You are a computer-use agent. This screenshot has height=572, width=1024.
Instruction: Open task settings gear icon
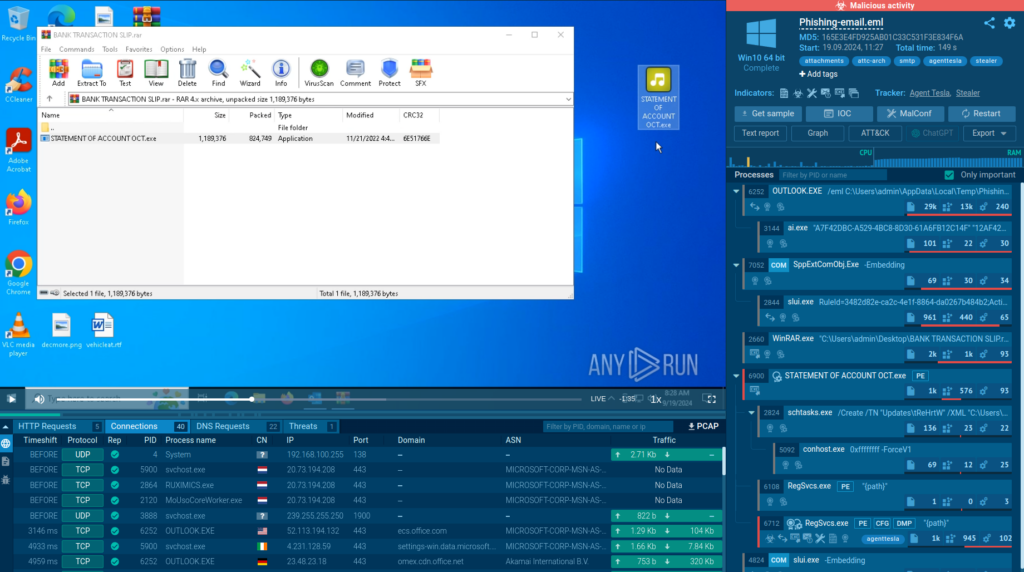[1009, 23]
